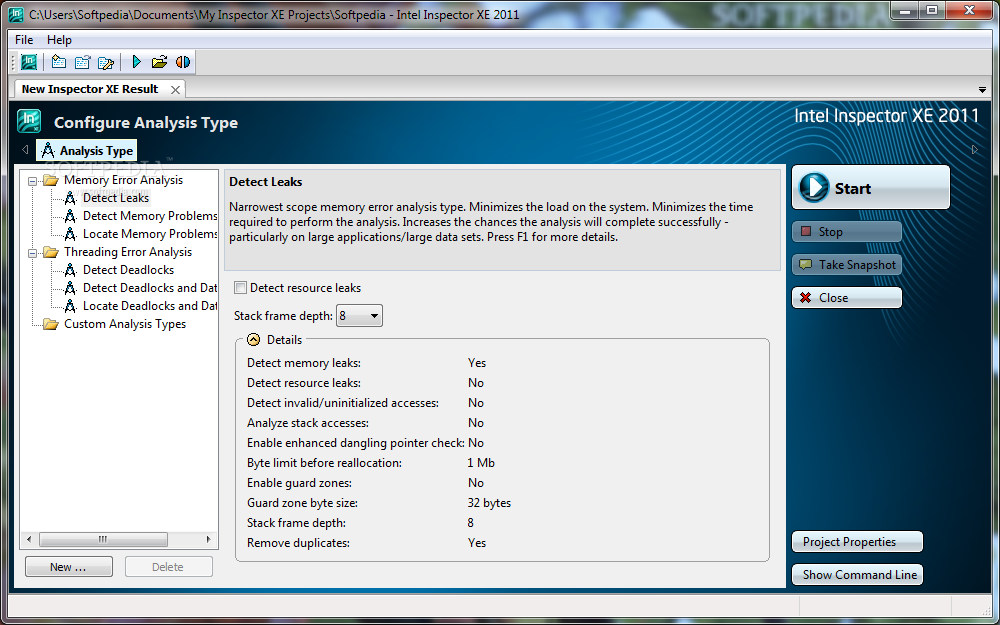1000x625 pixels.
Task: Click the large Inspector XE header logo
Action: (29, 121)
